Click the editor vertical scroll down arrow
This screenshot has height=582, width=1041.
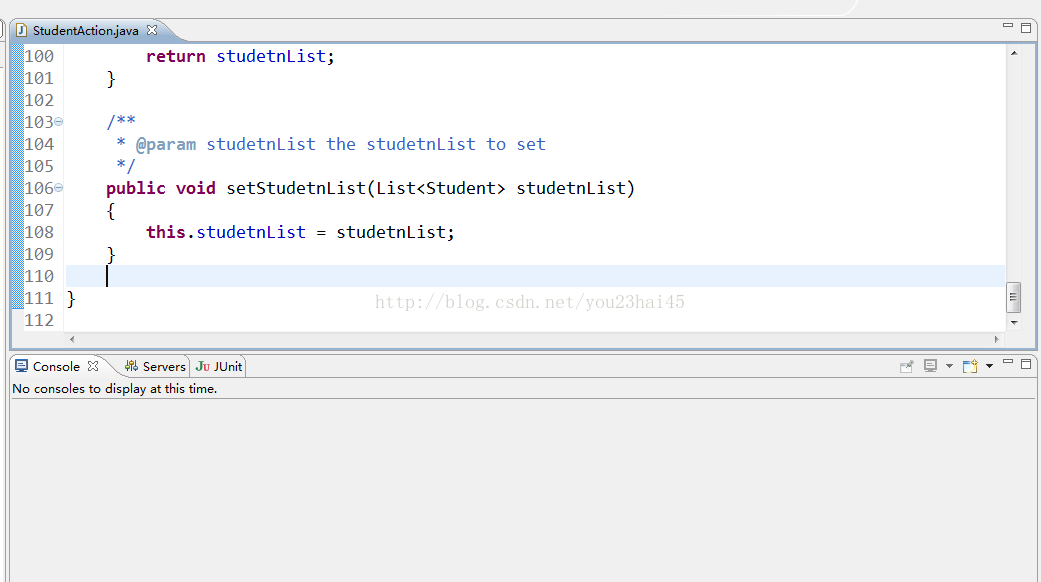point(1014,323)
